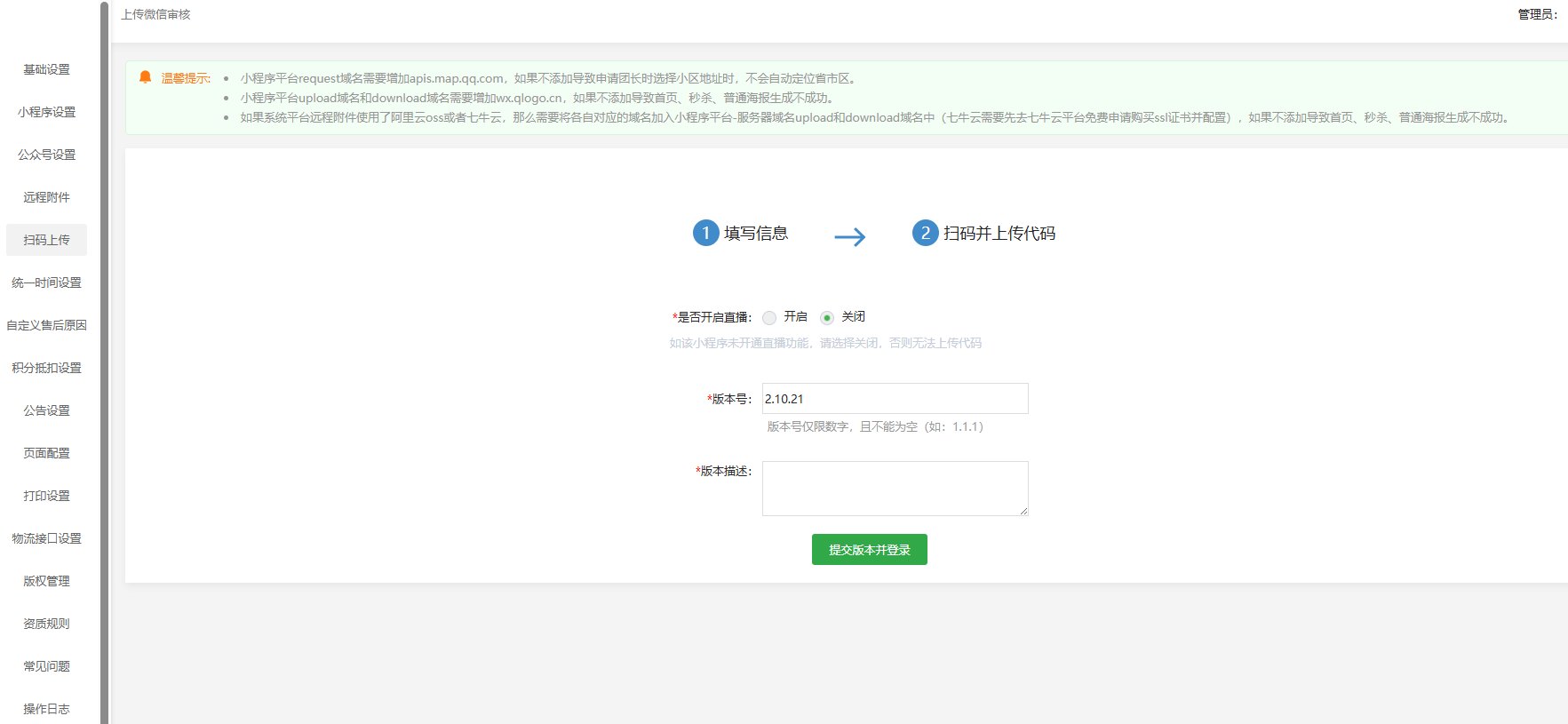Go to 公众号设置 menu item

click(46, 155)
